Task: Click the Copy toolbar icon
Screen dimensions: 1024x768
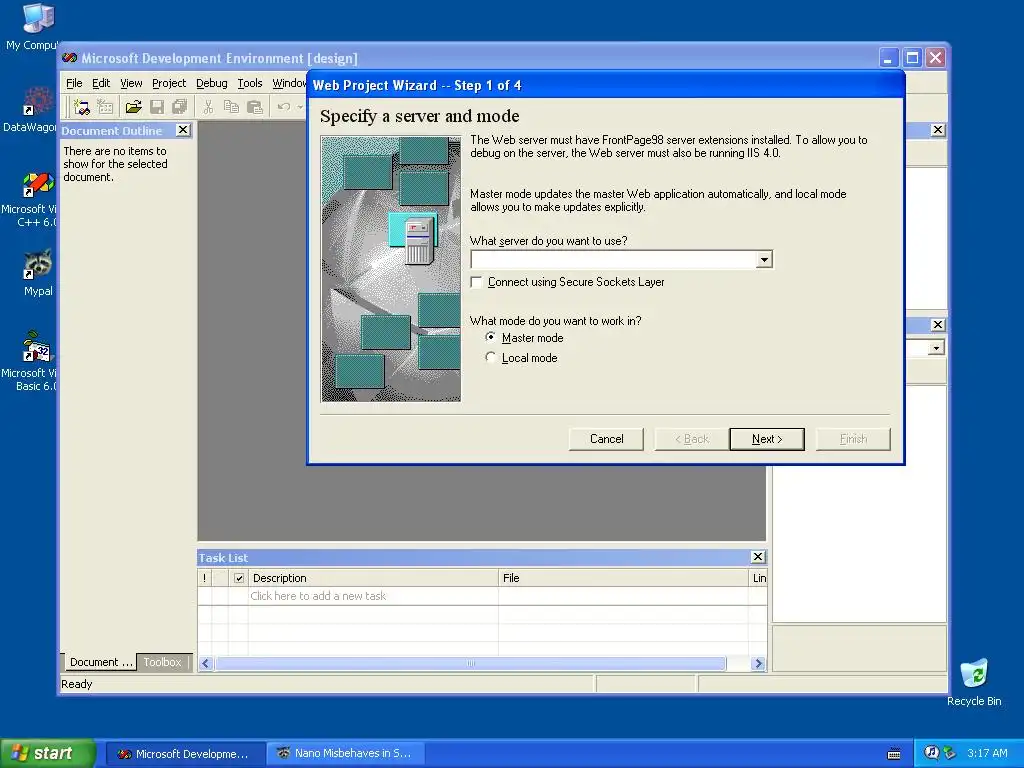Action: (x=231, y=106)
